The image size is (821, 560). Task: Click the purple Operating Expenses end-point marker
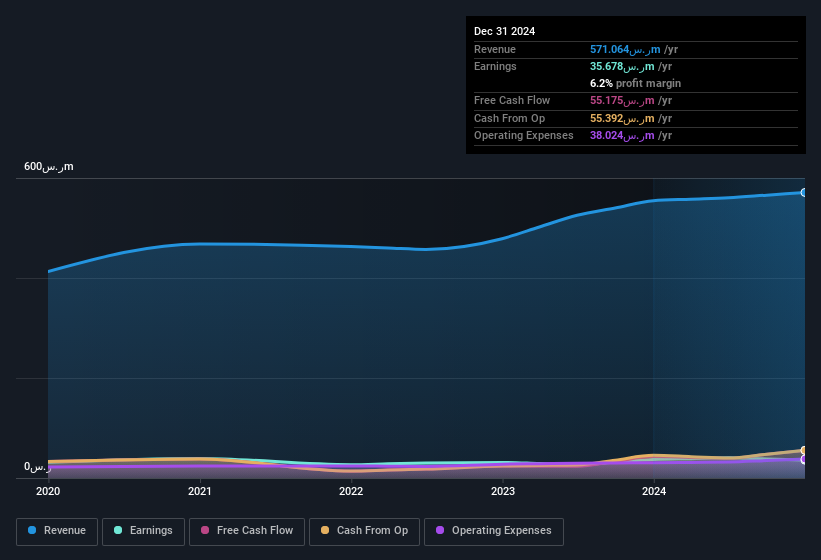tap(804, 459)
